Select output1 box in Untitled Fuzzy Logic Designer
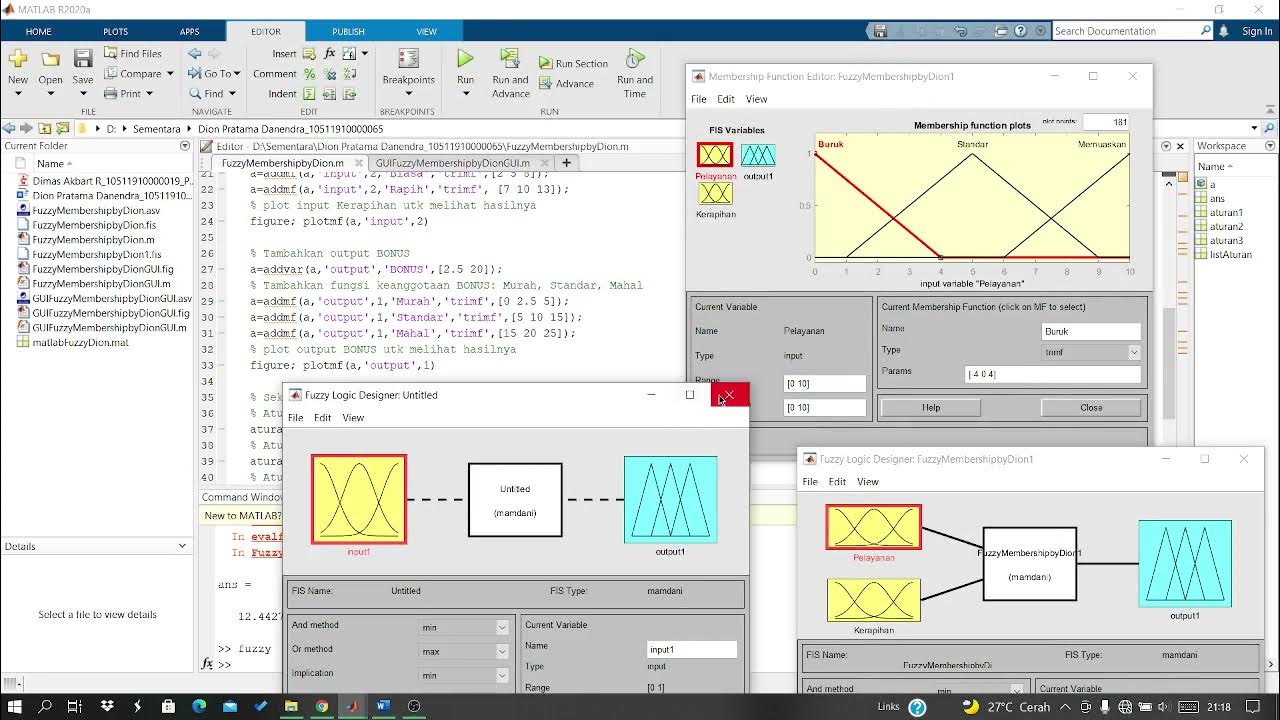Viewport: 1280px width, 720px height. click(x=670, y=499)
